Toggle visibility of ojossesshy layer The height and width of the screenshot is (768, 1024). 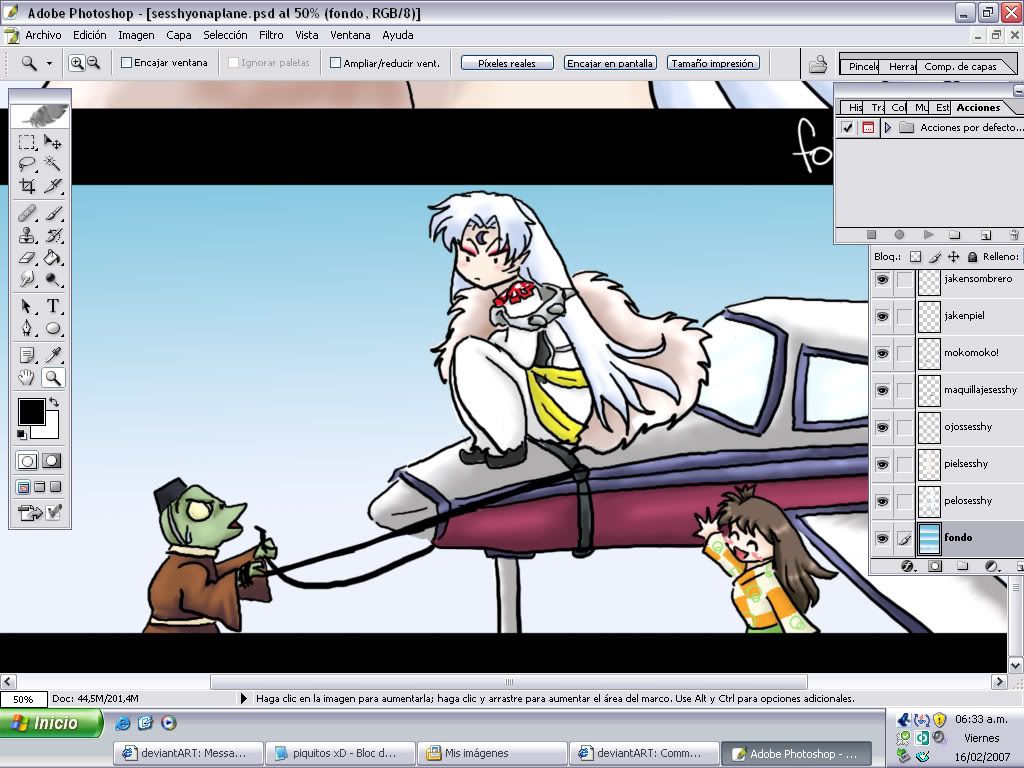point(882,427)
